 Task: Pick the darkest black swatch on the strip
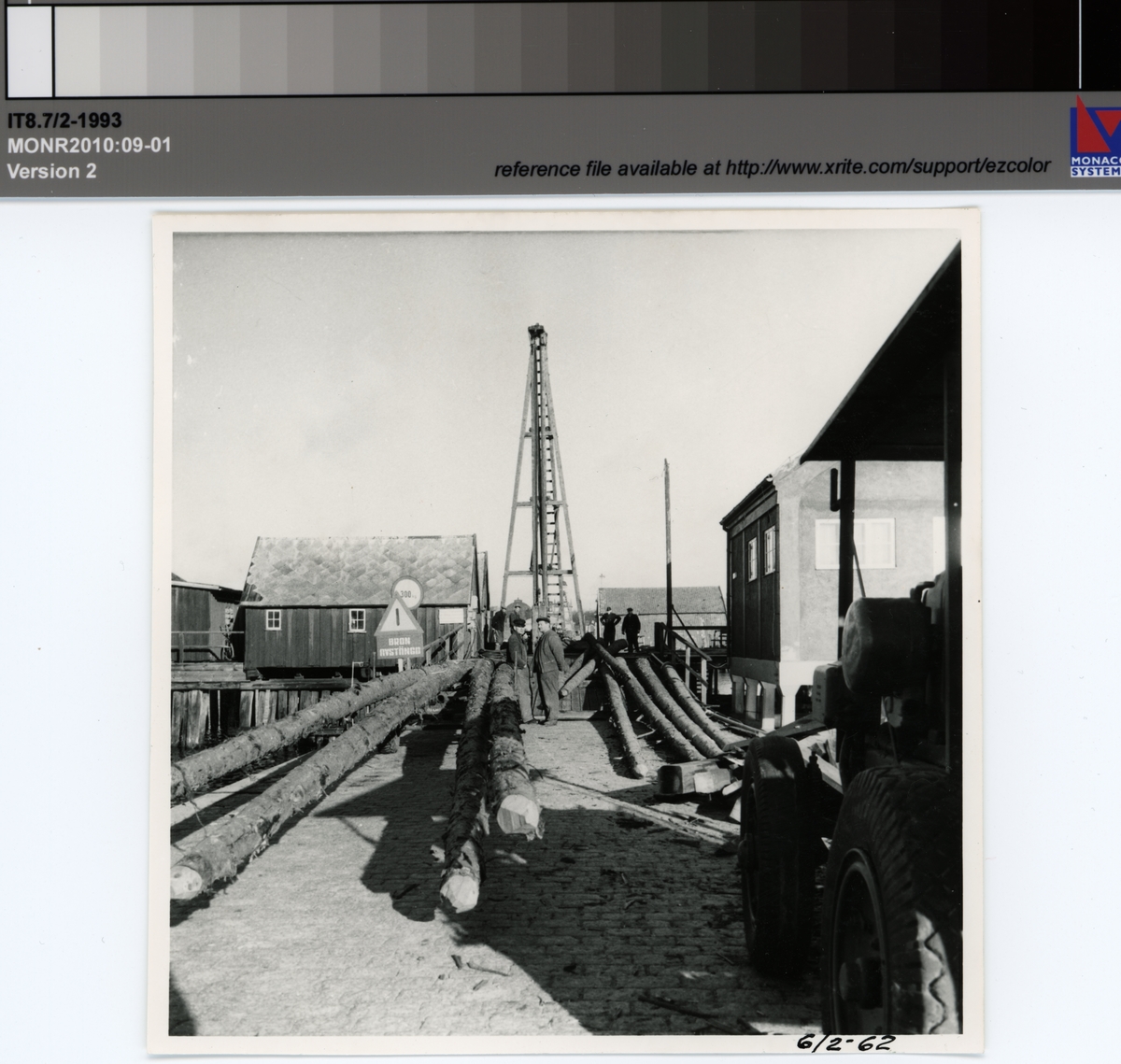tap(1100, 47)
